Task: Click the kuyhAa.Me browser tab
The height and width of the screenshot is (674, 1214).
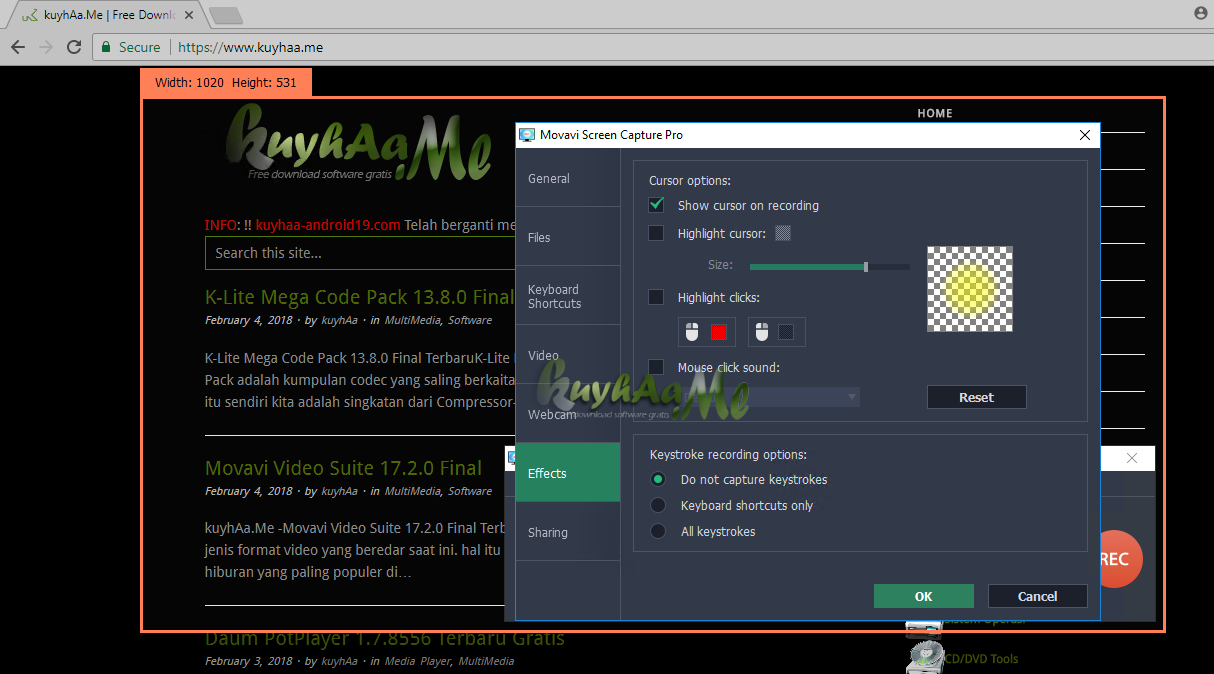Action: (x=108, y=15)
